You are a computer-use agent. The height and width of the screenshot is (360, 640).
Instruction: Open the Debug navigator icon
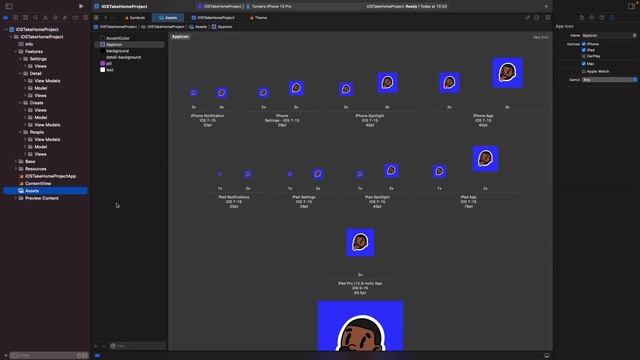[65, 18]
